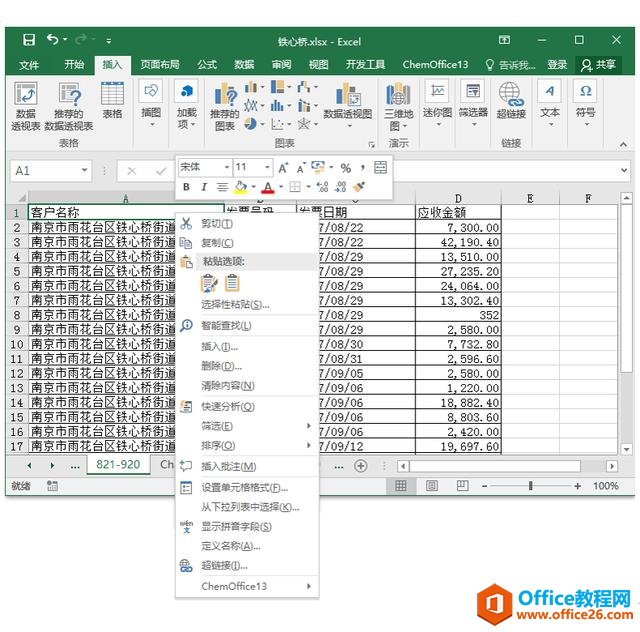The height and width of the screenshot is (632, 640).
Task: Select cell containing 42,190.40
Action: click(458, 242)
